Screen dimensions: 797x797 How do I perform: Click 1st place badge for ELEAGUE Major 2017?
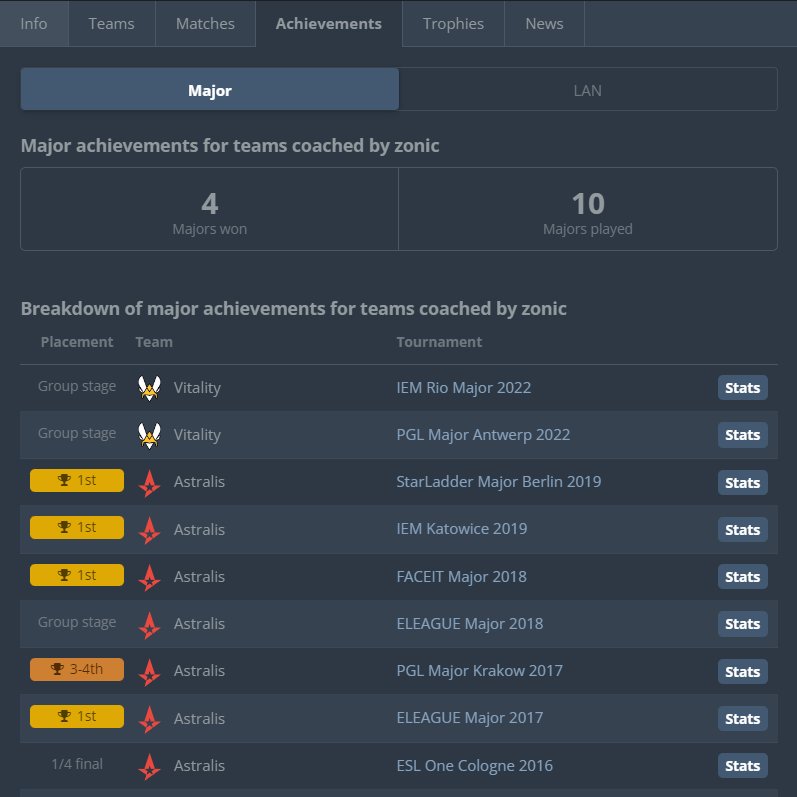click(x=77, y=716)
